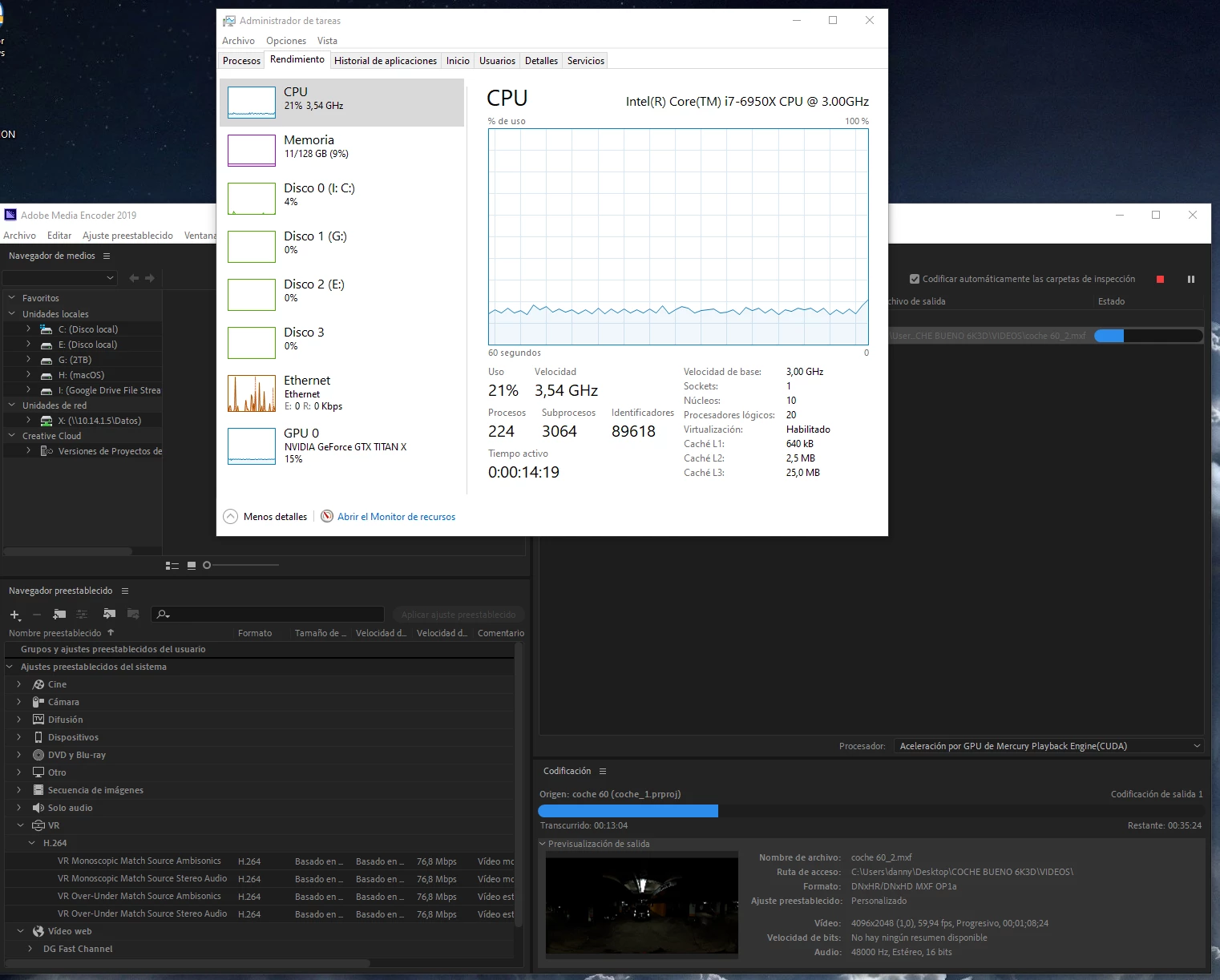
Task: Open the Monitor de recursos link
Action: pos(396,517)
